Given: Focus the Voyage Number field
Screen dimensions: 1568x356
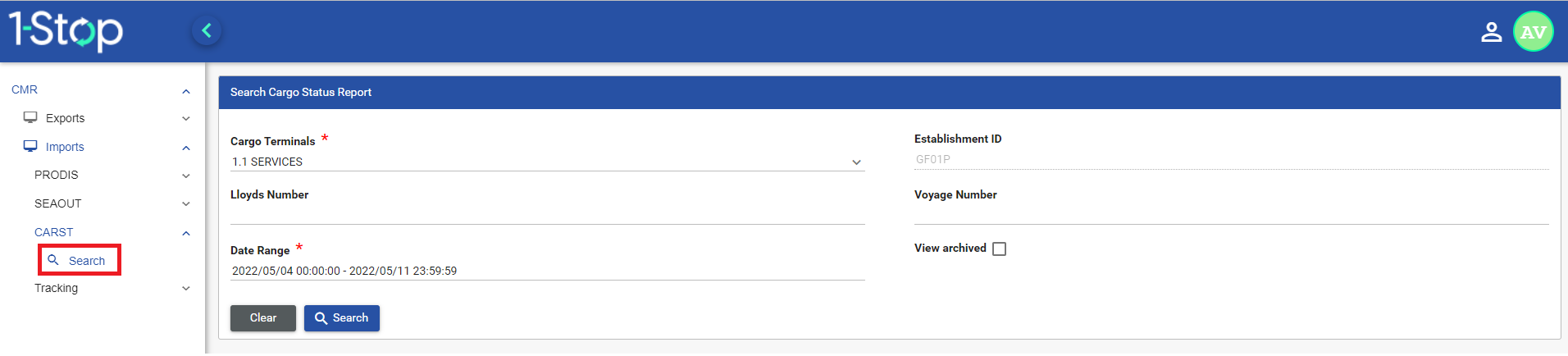Looking at the screenshot, I should point(1231,214).
